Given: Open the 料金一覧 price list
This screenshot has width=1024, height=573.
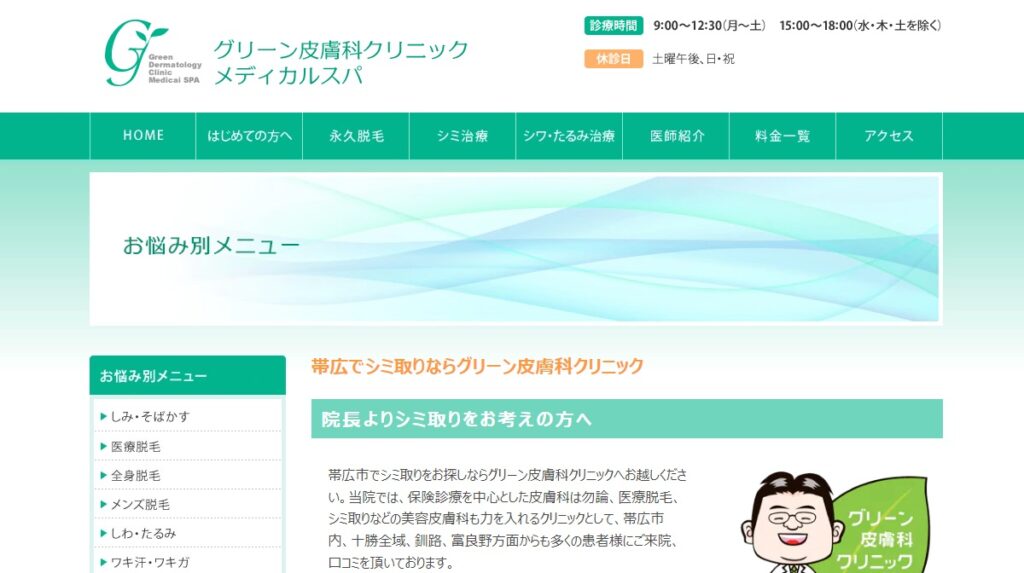Looking at the screenshot, I should (782, 136).
